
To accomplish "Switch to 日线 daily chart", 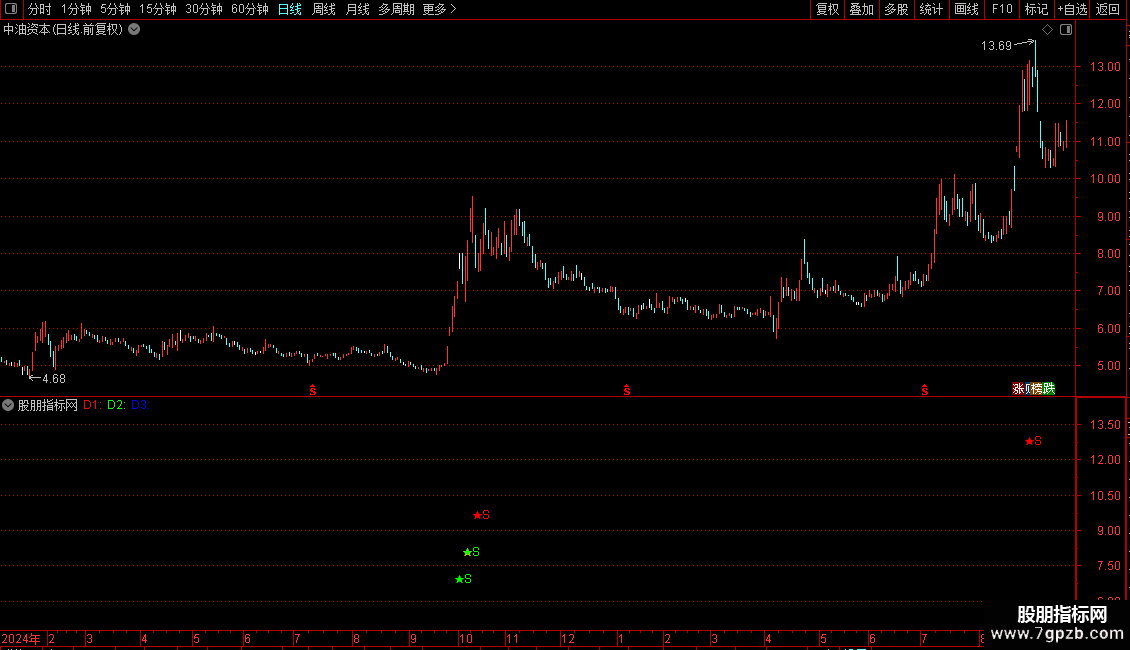I will 290,9.
